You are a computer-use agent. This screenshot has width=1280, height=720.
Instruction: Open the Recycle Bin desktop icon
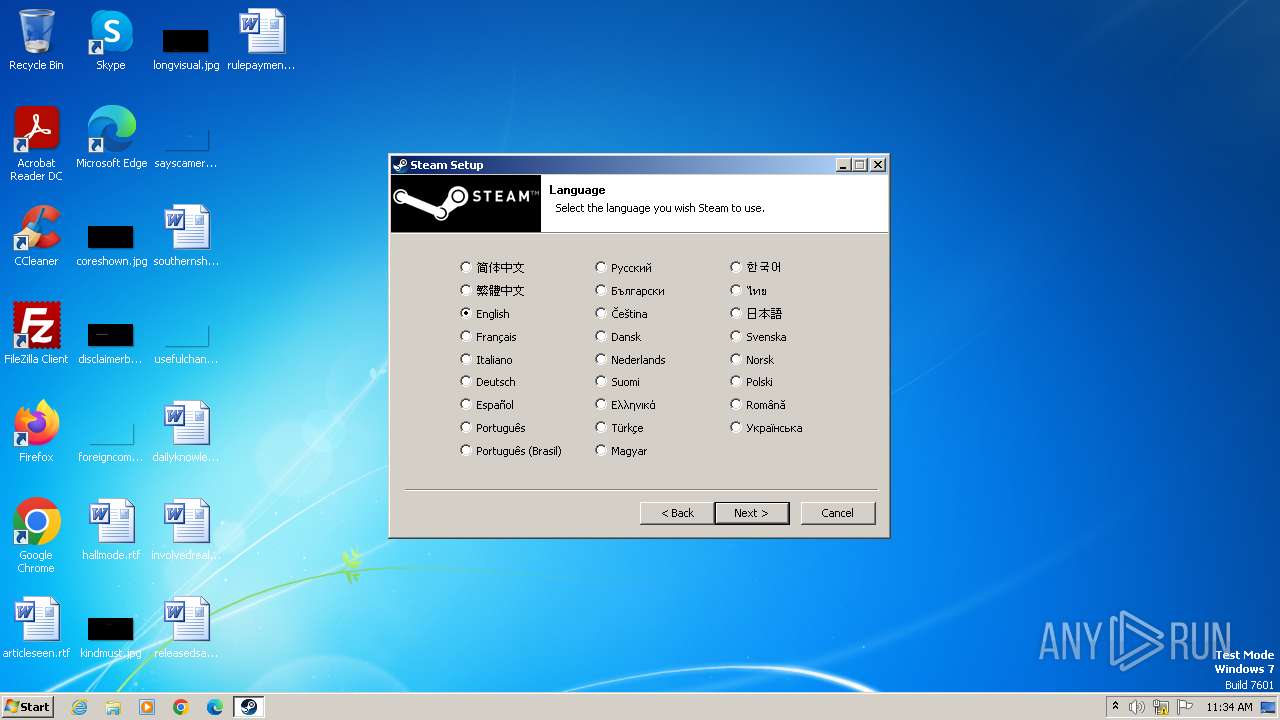click(x=36, y=40)
